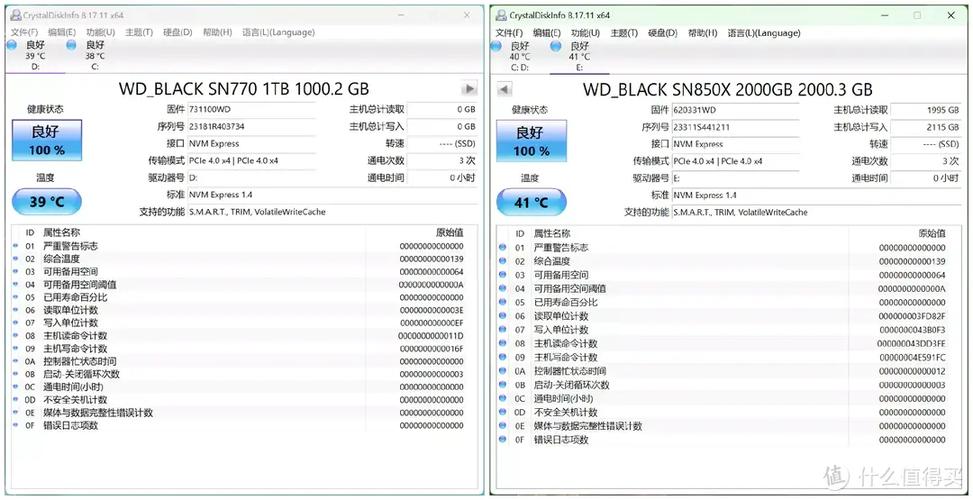Click status dot for 05 已用寿命百分比 in SN770 list
Image resolution: width=973 pixels, height=500 pixels.
16,297
